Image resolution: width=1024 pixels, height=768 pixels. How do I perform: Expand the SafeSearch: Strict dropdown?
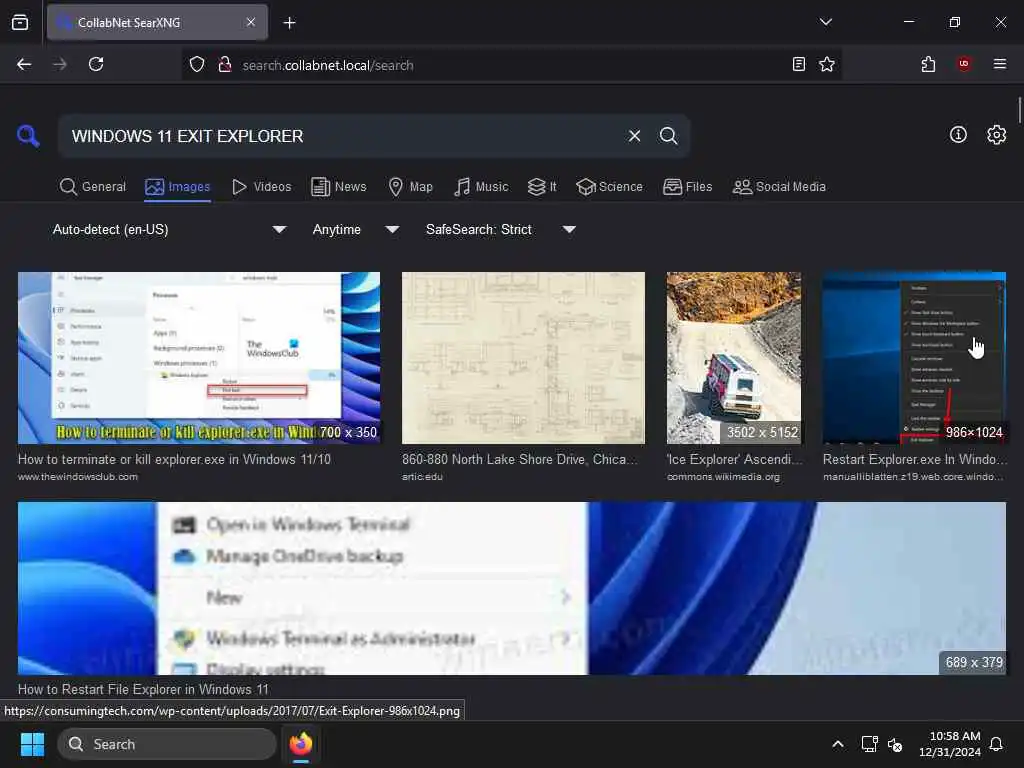500,229
